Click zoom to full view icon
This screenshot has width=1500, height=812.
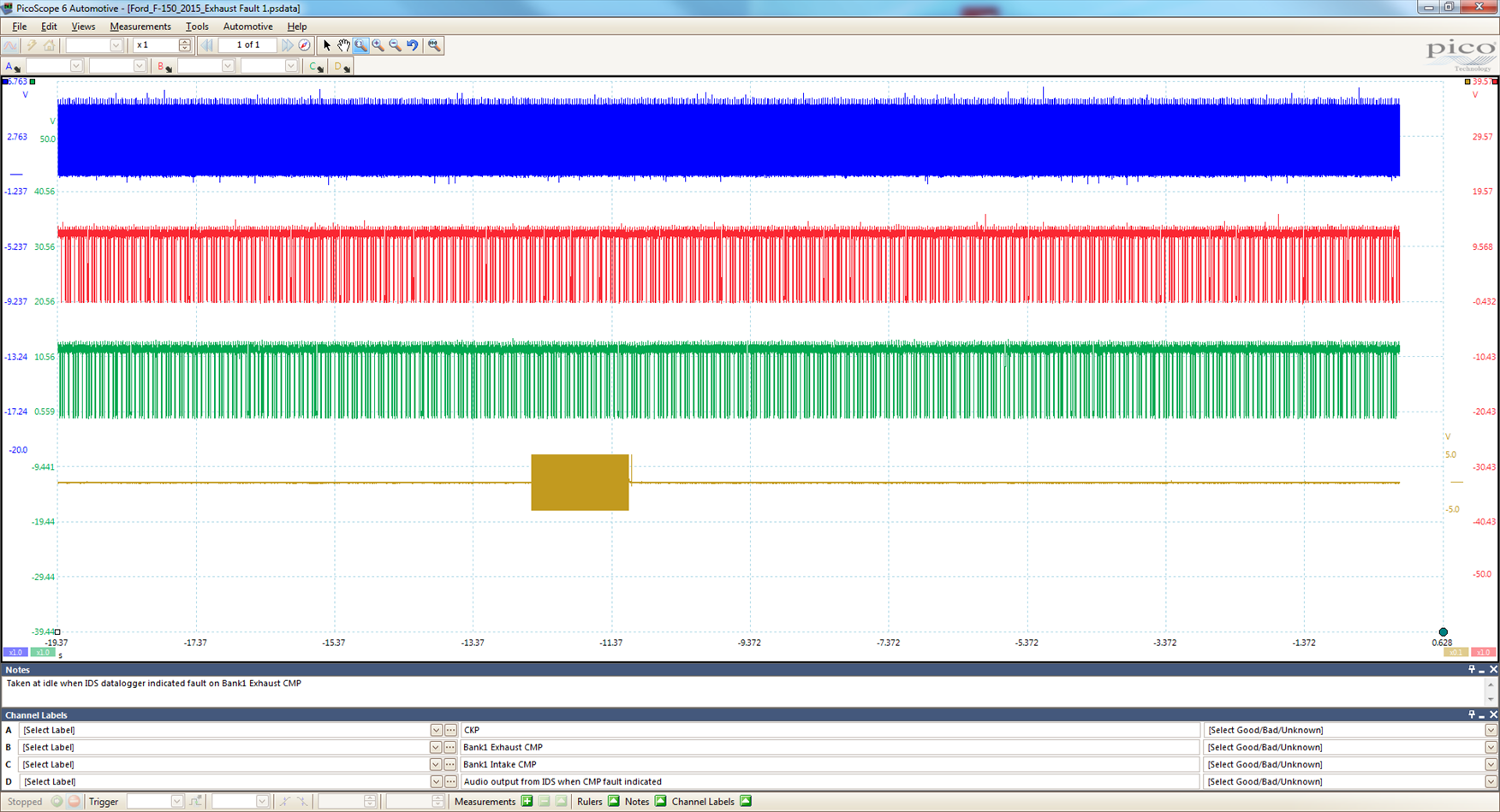tap(434, 45)
